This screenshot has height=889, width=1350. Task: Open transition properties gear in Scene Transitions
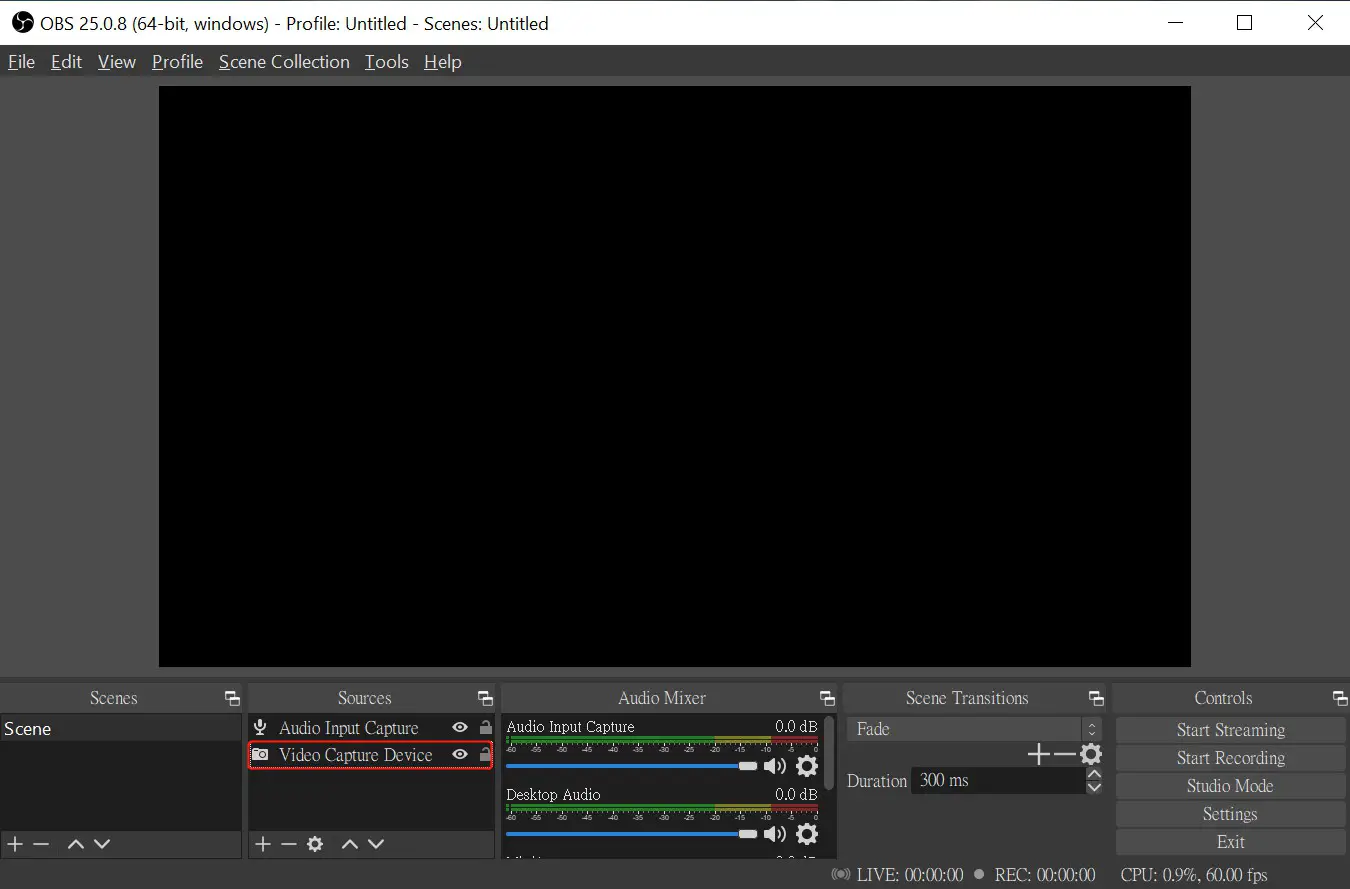coord(1091,754)
